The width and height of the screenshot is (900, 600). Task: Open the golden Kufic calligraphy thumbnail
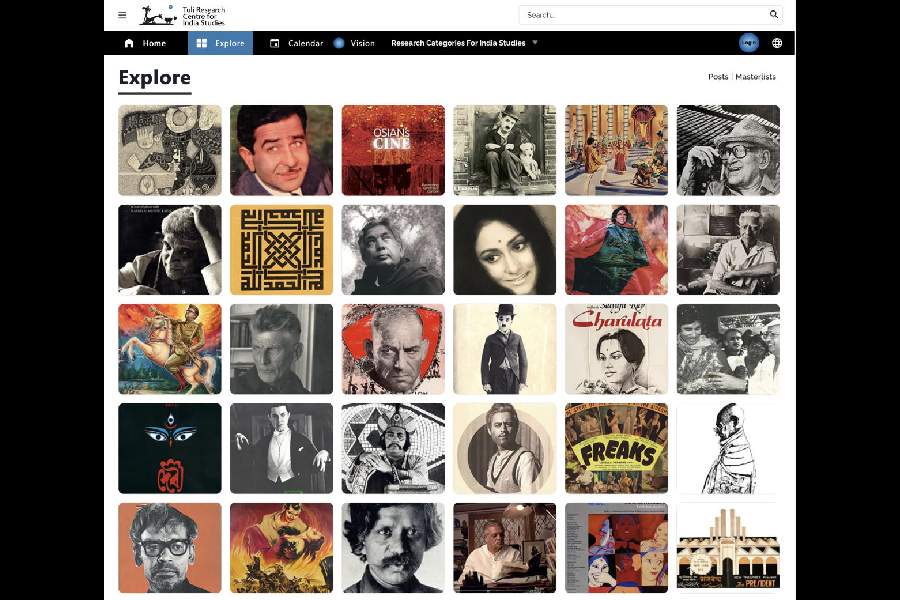281,250
